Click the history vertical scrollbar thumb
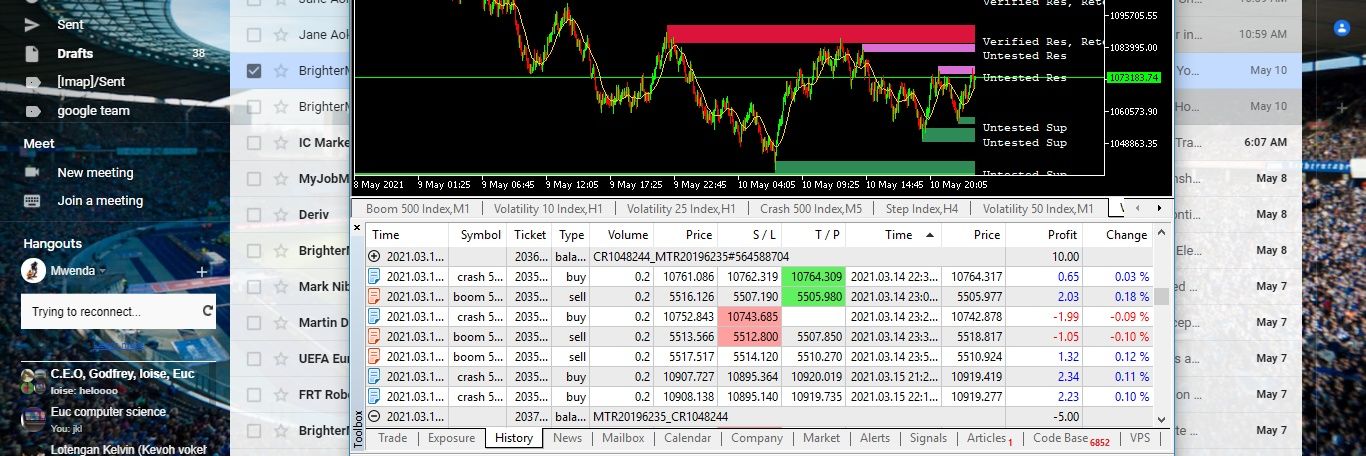The height and width of the screenshot is (456, 1366). (1161, 296)
